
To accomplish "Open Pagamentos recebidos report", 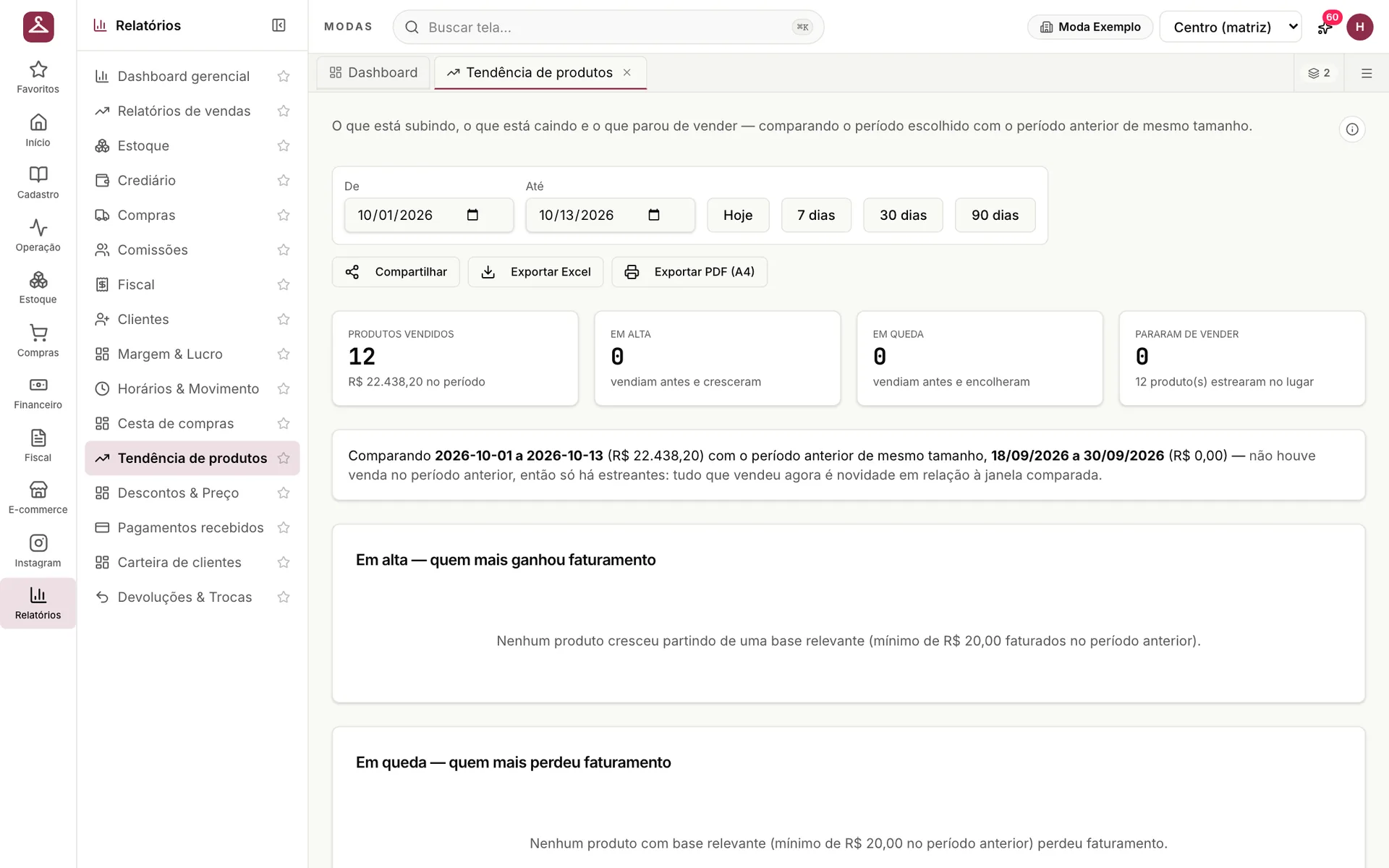I will (x=190, y=527).
